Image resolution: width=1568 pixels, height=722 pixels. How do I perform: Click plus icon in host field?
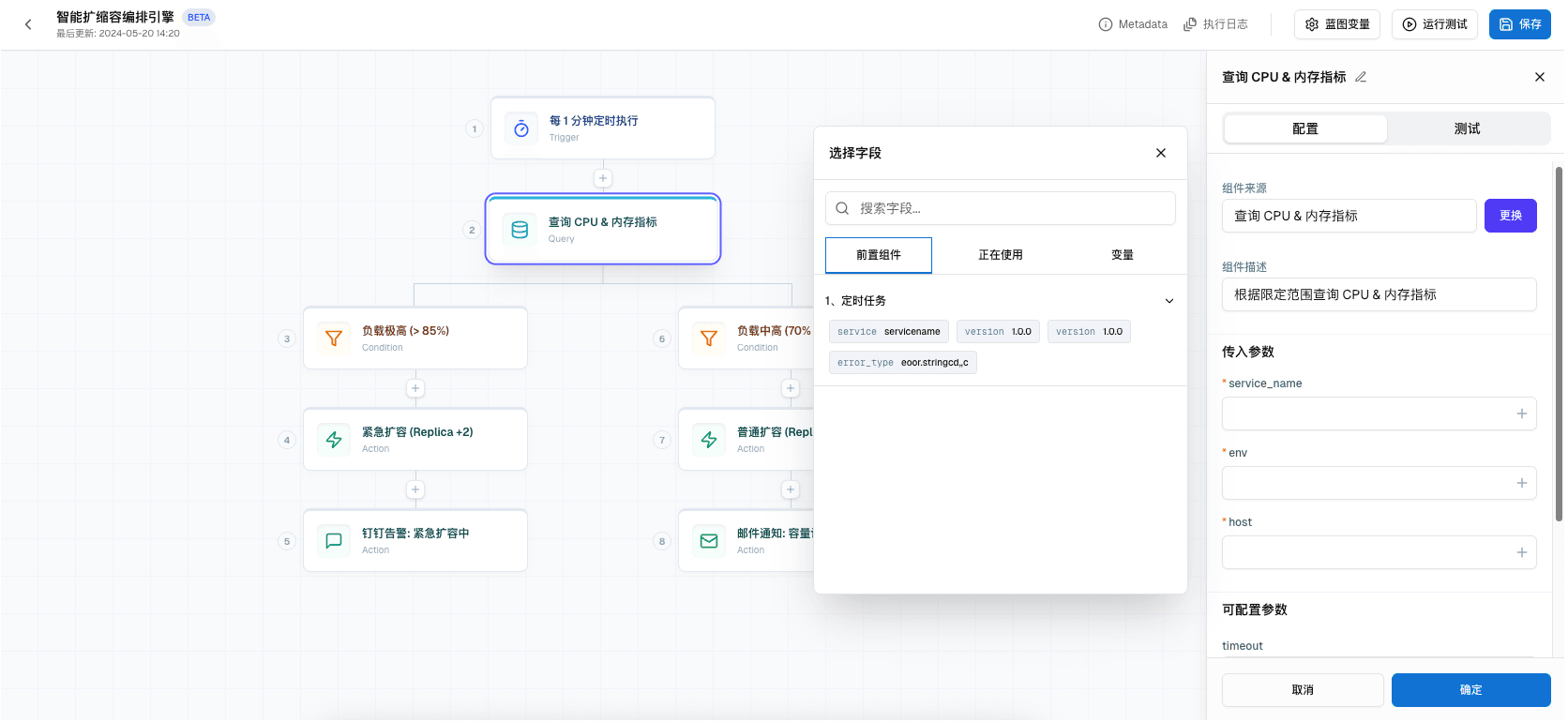pyautogui.click(x=1521, y=552)
